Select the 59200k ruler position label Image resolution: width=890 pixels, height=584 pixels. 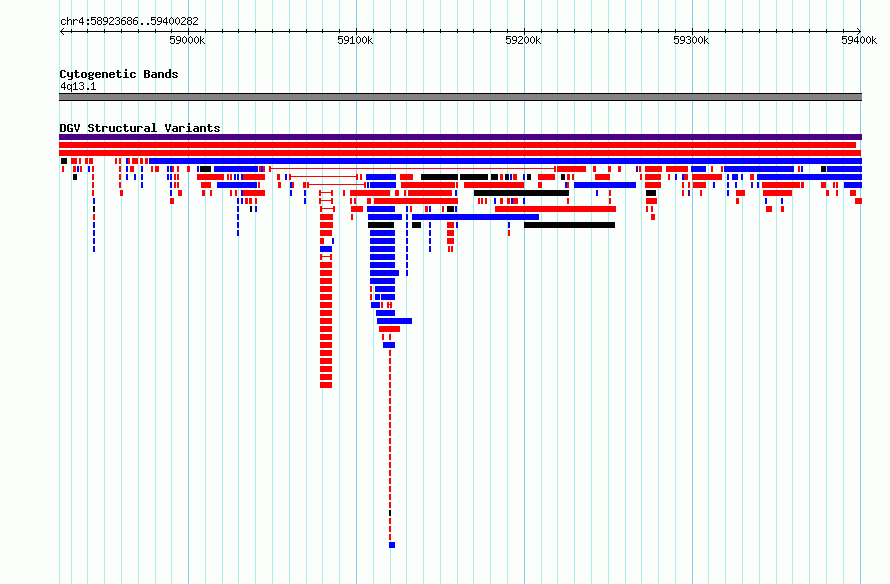pos(523,41)
